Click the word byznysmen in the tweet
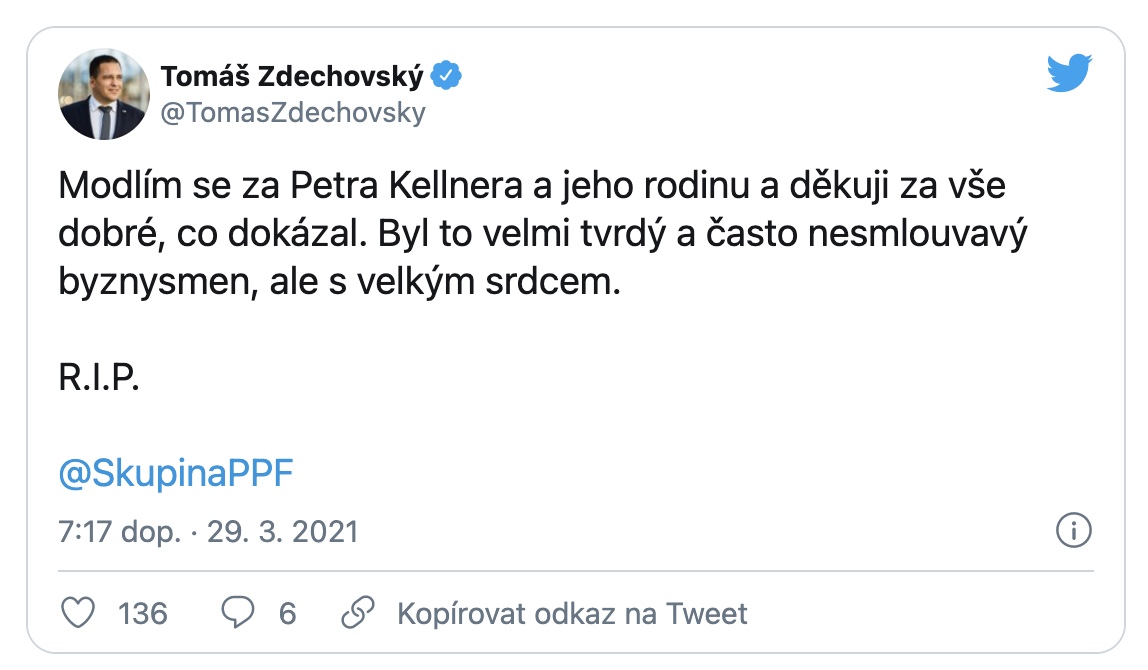This screenshot has height=670, width=1148. tap(157, 284)
